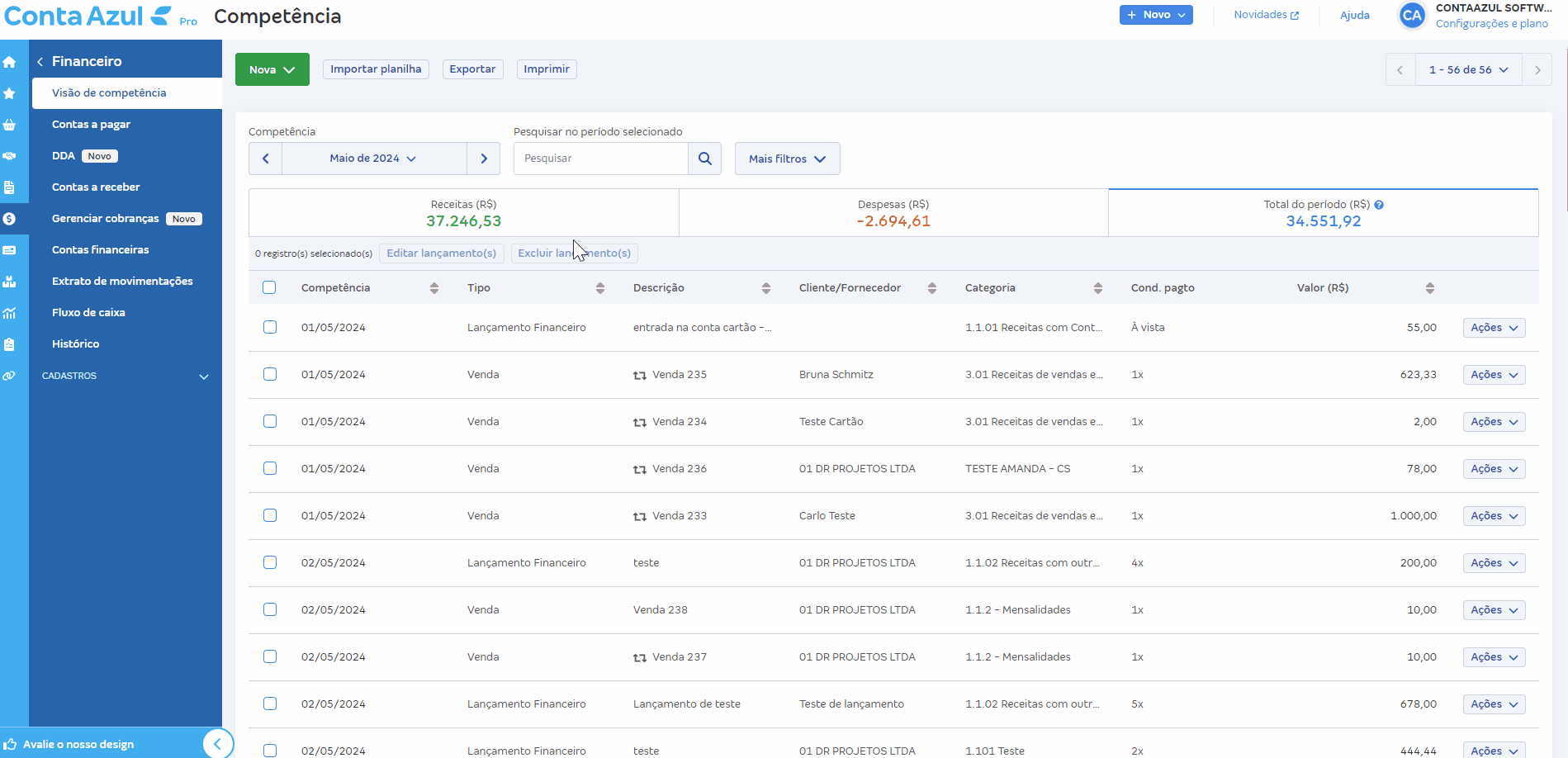Go to previous month with left arrow
Image resolution: width=1568 pixels, height=758 pixels.
[x=266, y=159]
